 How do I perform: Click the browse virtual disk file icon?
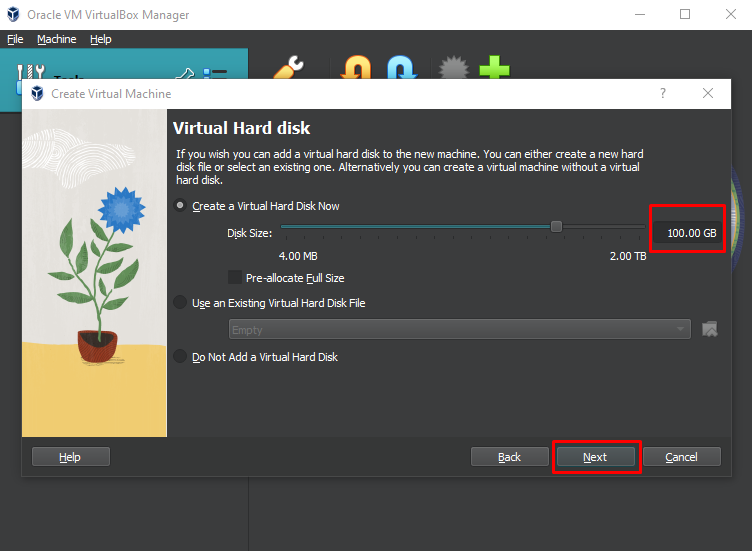coord(710,329)
